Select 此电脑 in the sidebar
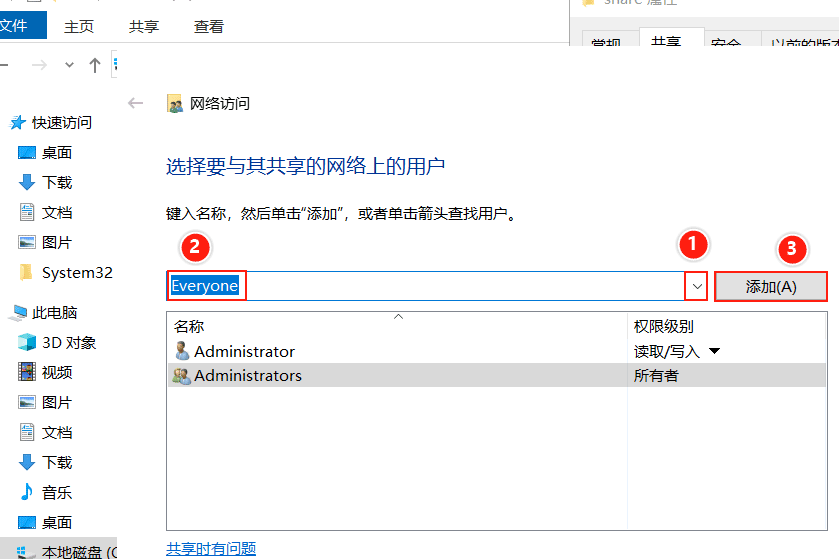Viewport: 839px width, 559px height. [x=54, y=313]
